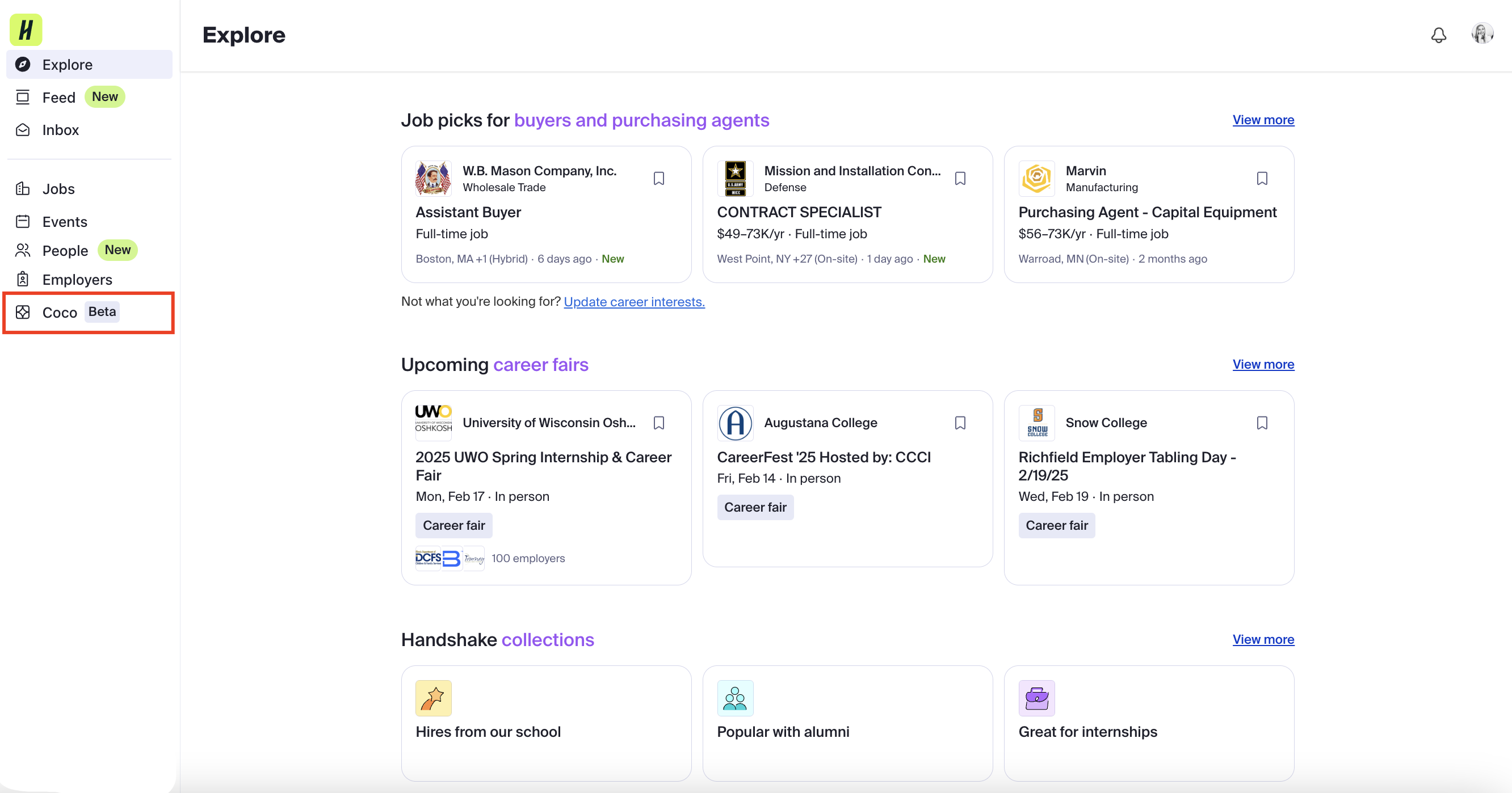The image size is (1512, 793).
Task: Click the Augustana College logo
Action: click(735, 422)
